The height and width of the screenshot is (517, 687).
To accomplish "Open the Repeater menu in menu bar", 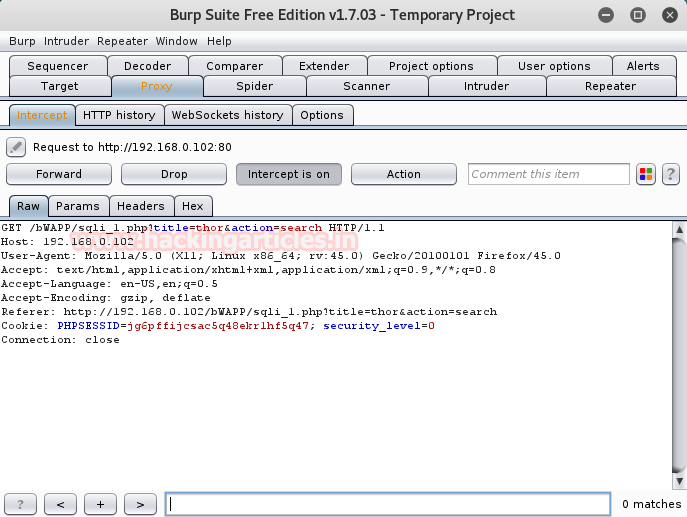I will [122, 41].
